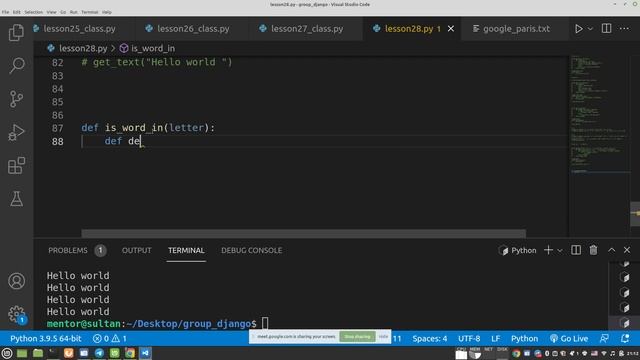This screenshot has width=640, height=360.
Task: Click the errors and warnings status indicator
Action: tap(110, 338)
